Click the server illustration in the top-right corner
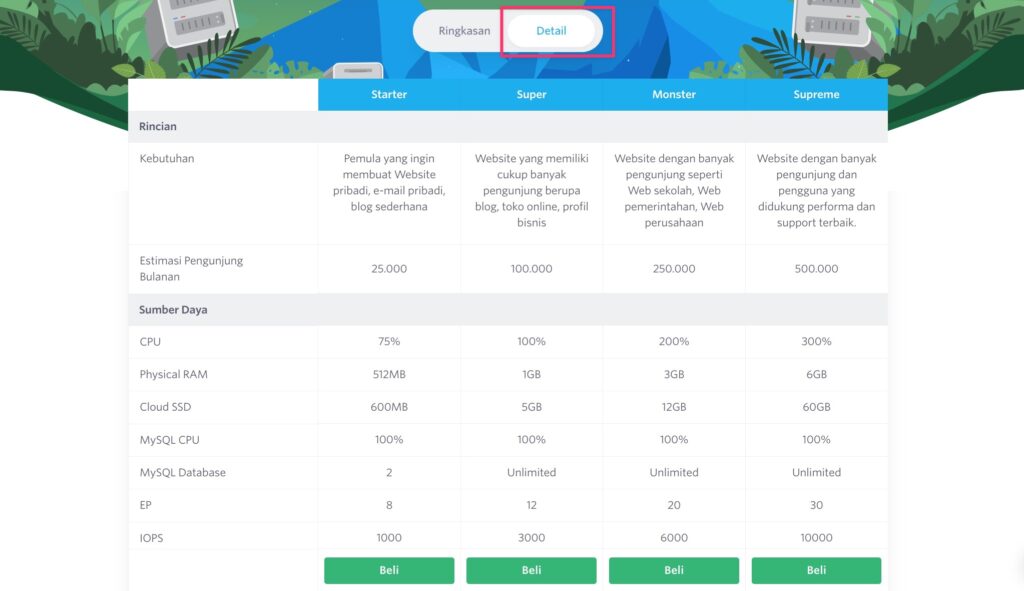1024x591 pixels. (828, 27)
